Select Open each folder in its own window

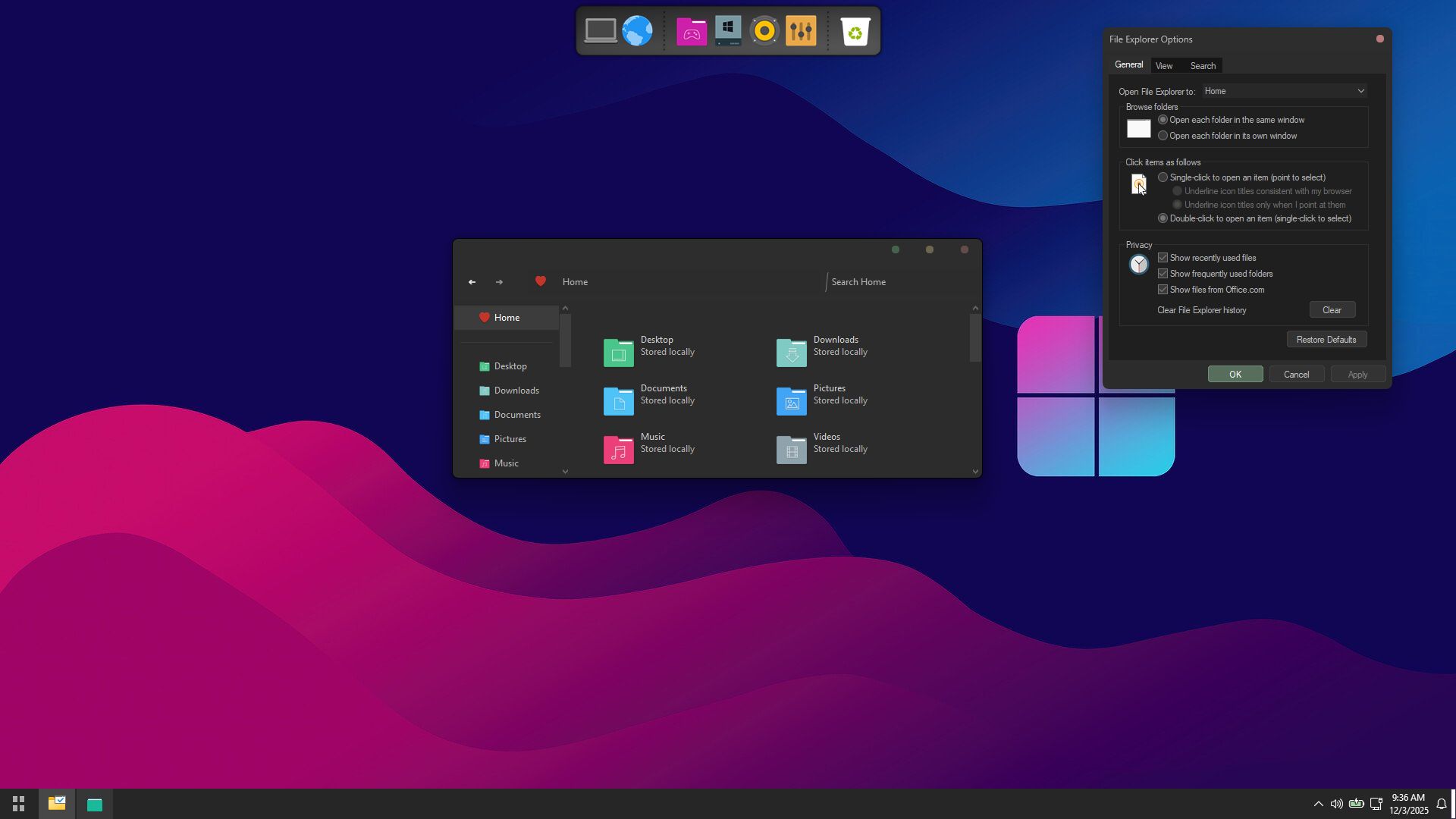(x=1163, y=136)
